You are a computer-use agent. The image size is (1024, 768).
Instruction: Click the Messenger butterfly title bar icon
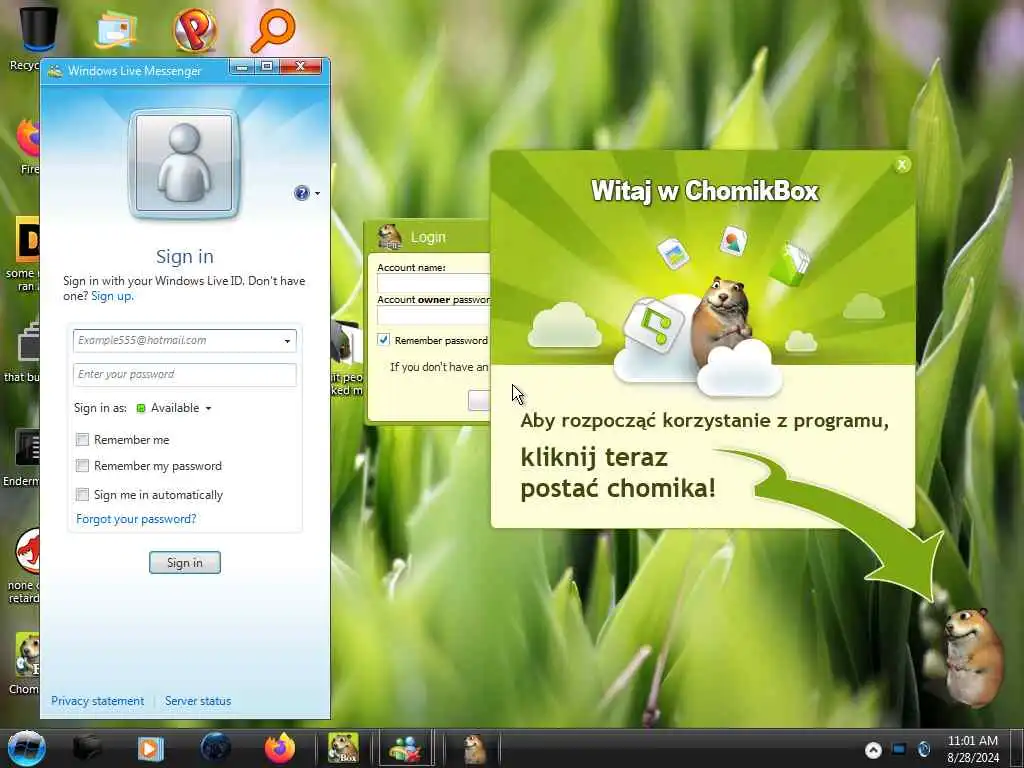click(56, 71)
